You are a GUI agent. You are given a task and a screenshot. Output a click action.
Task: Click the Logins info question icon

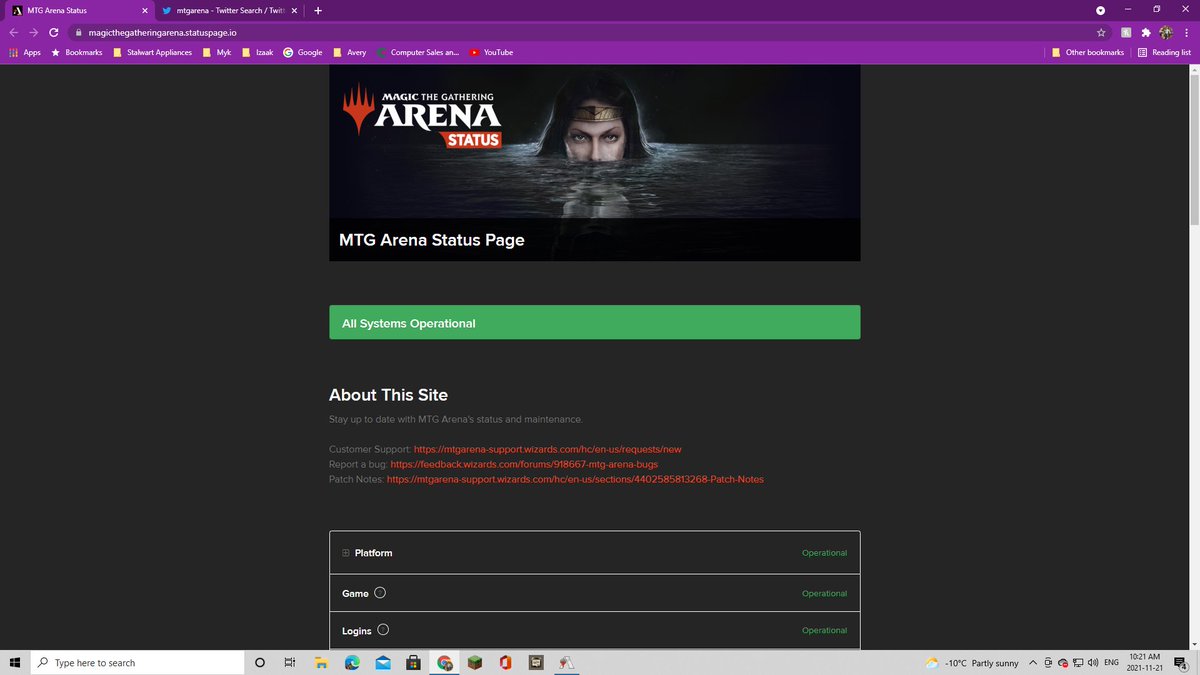tap(383, 630)
